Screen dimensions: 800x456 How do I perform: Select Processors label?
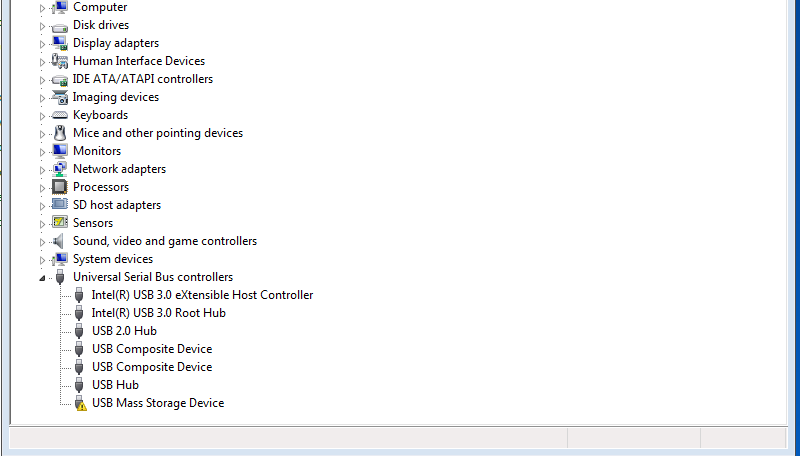[x=101, y=187]
